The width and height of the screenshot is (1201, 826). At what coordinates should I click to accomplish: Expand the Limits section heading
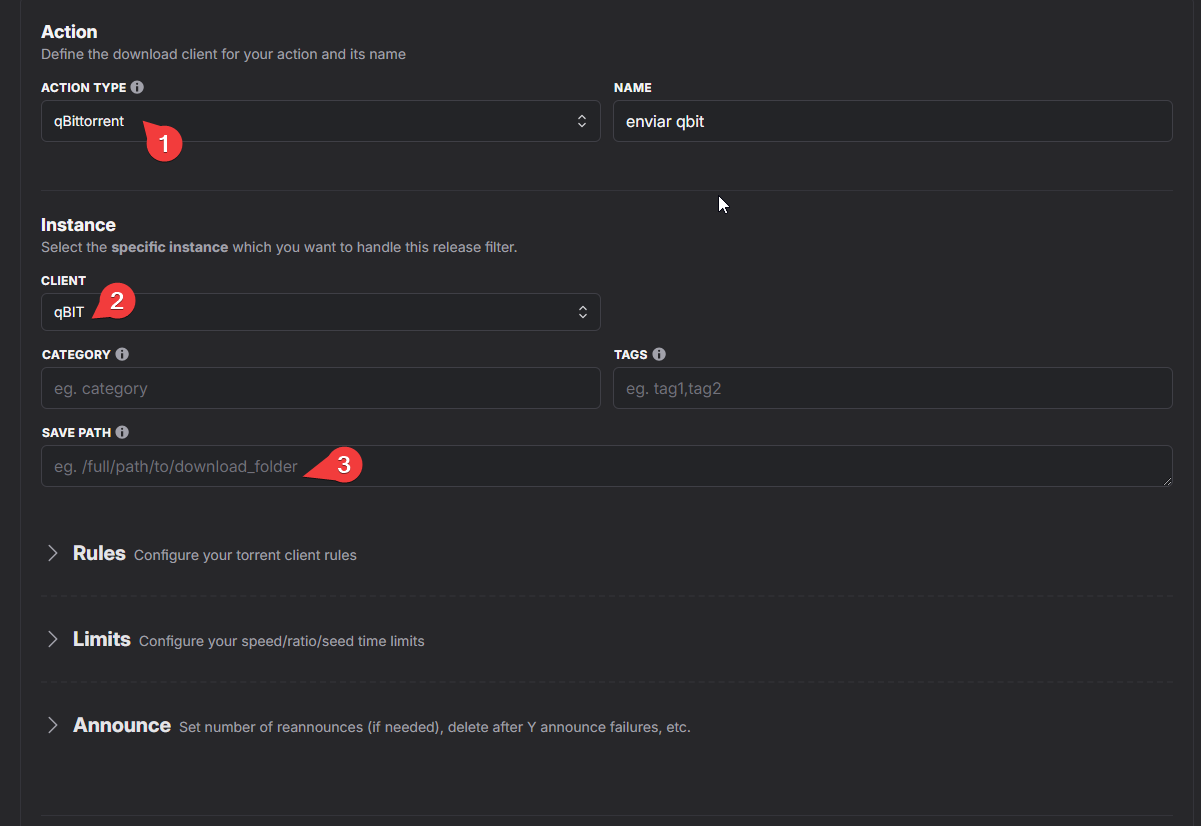[x=102, y=639]
